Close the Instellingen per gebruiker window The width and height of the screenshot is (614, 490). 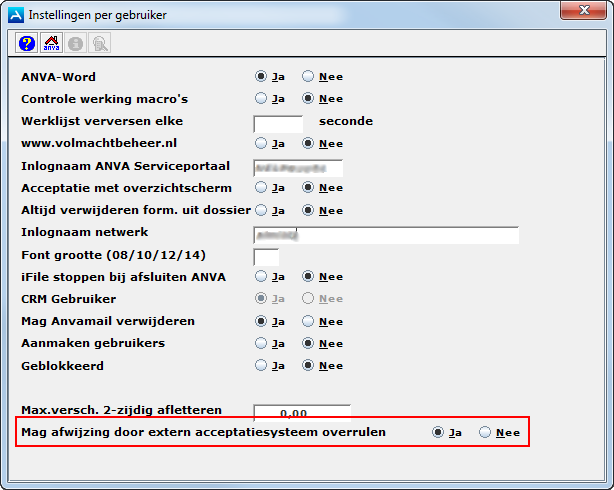coord(583,13)
